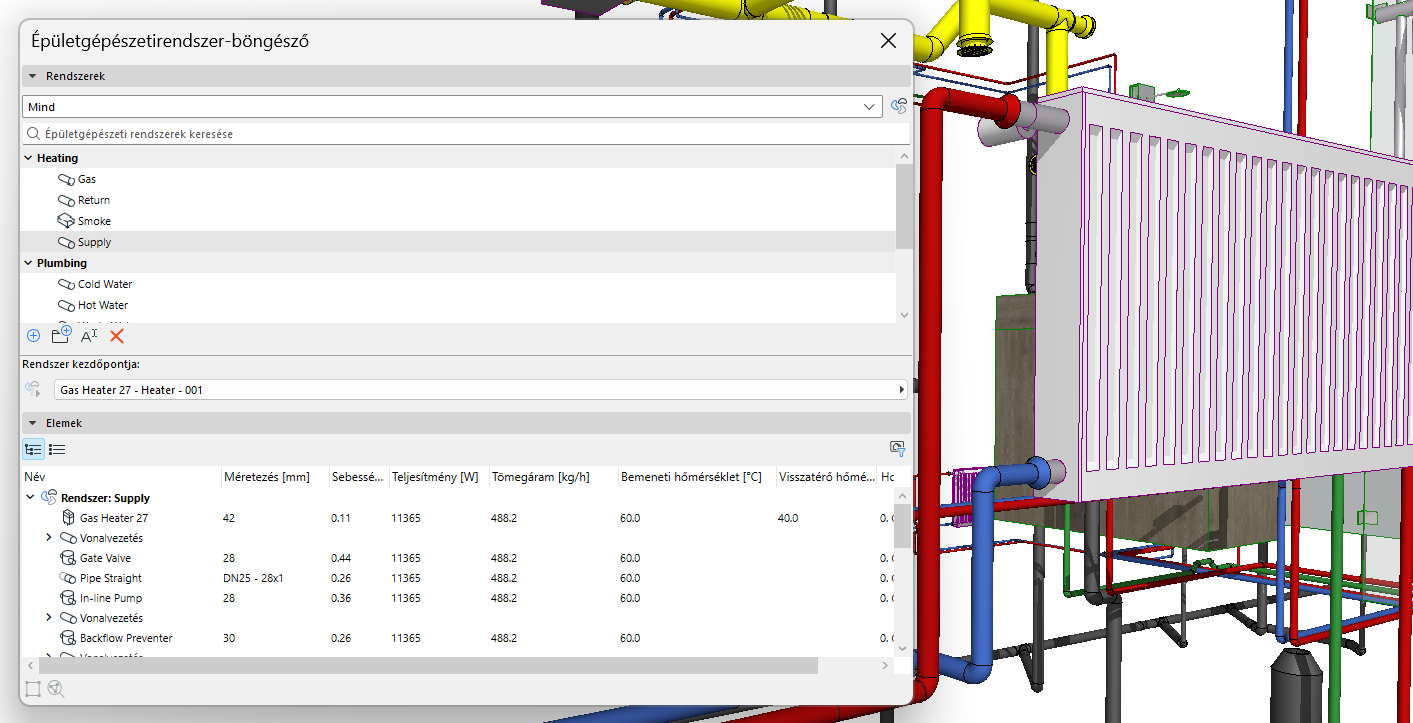Viewport: 1413px width, 723px height.
Task: Collapse the Heating systems group
Action: tap(28, 158)
